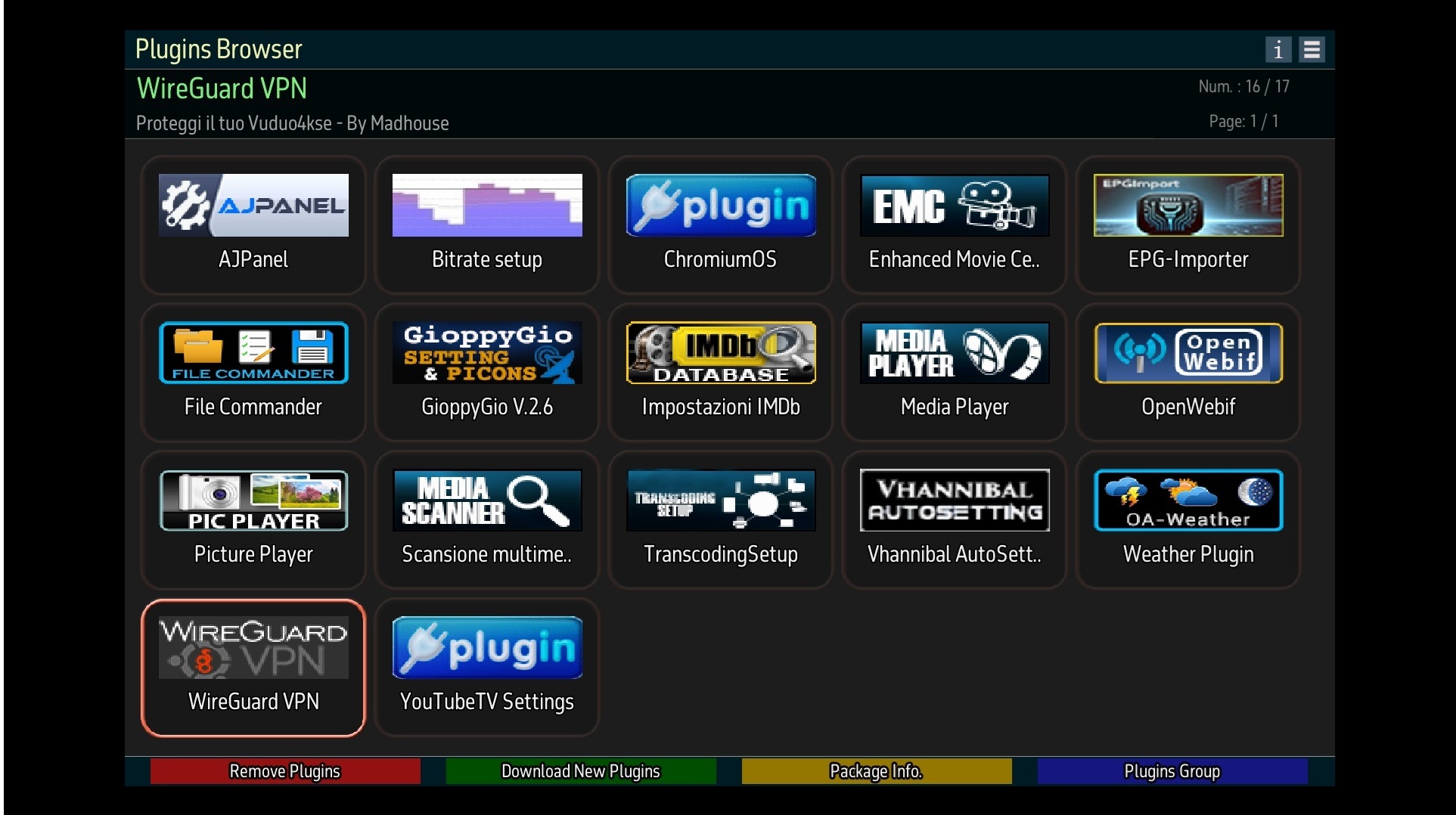
Task: Click the blue Plugins Group button
Action: click(1172, 771)
